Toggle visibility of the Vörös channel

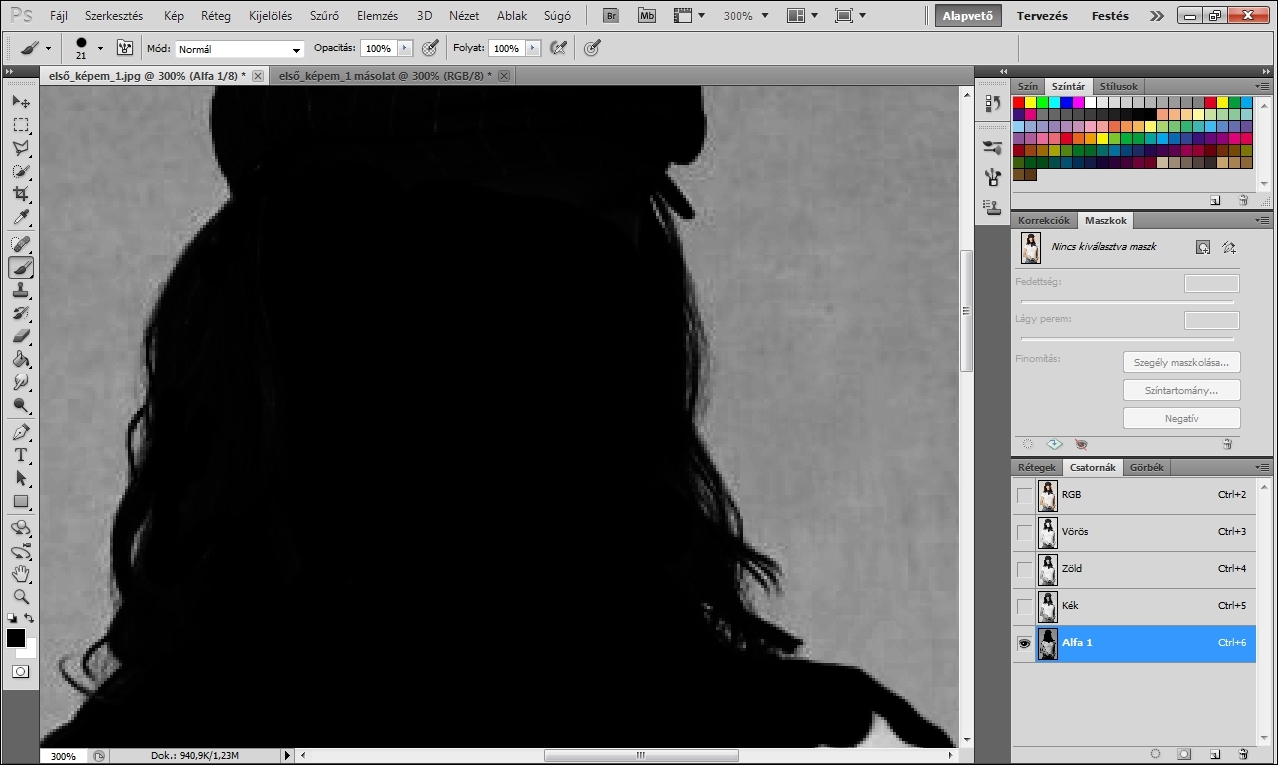coord(1024,532)
